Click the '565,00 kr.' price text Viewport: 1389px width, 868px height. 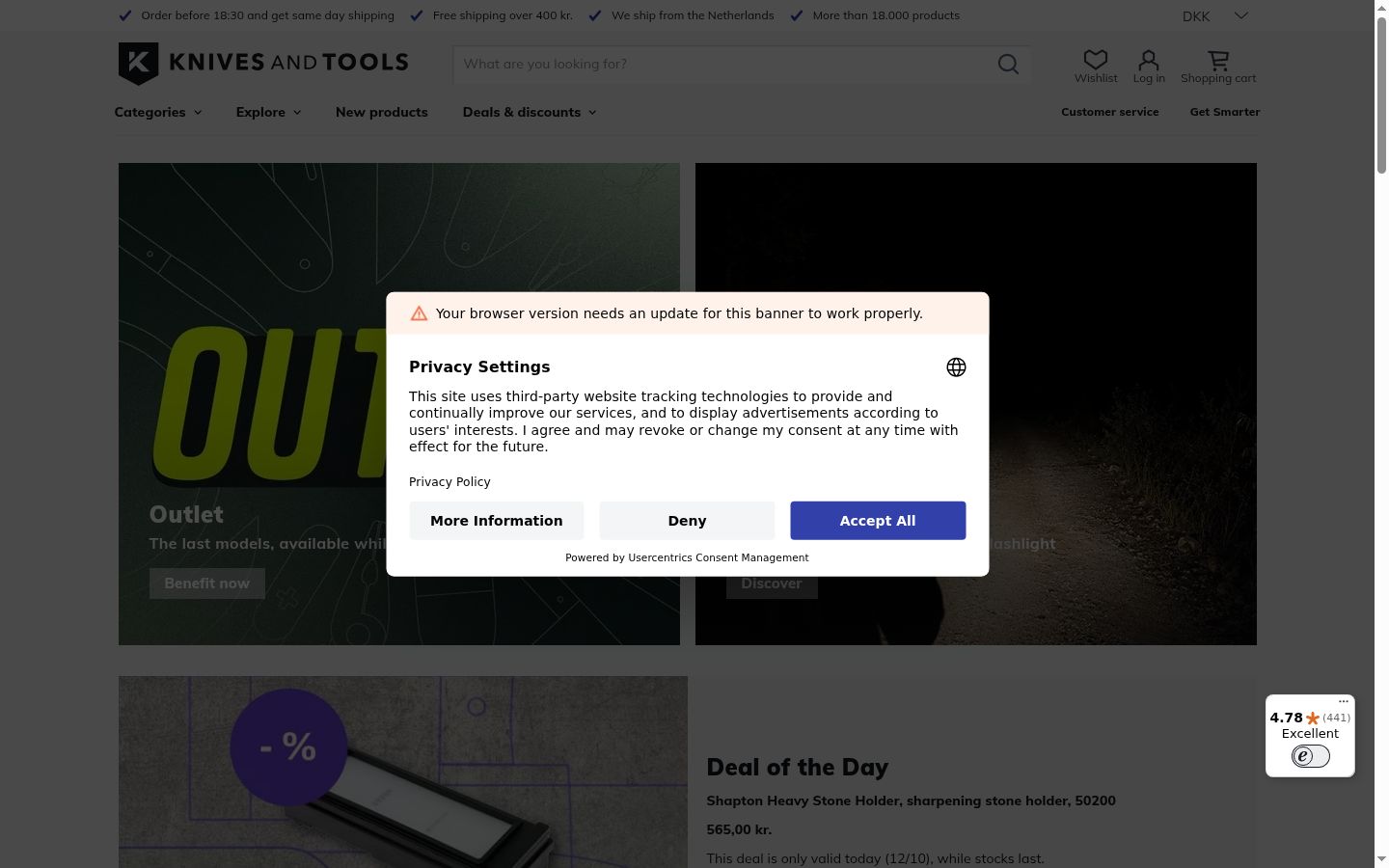click(739, 829)
